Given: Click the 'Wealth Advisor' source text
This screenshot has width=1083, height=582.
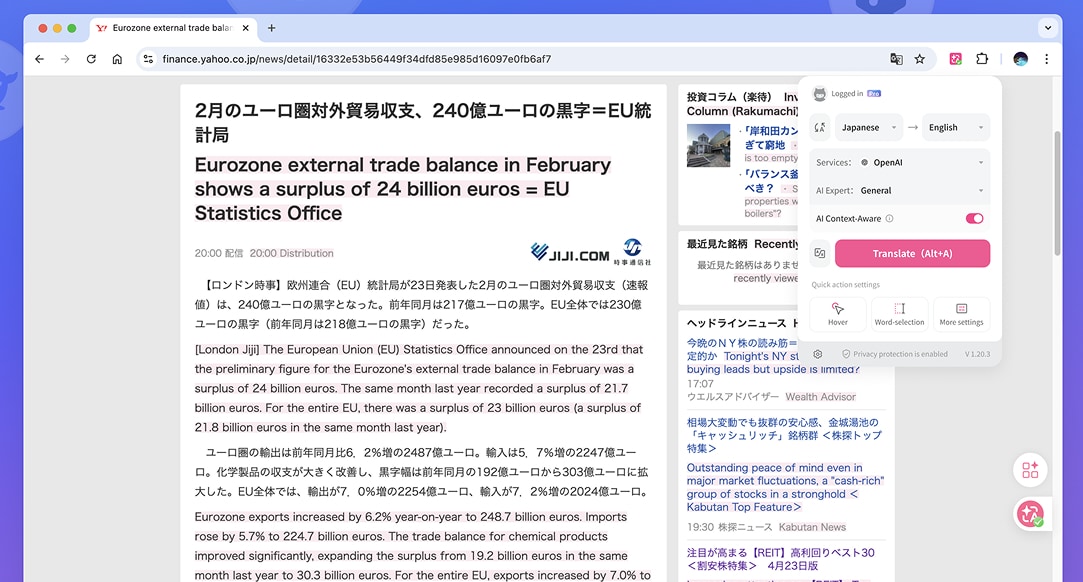Looking at the screenshot, I should [x=821, y=397].
